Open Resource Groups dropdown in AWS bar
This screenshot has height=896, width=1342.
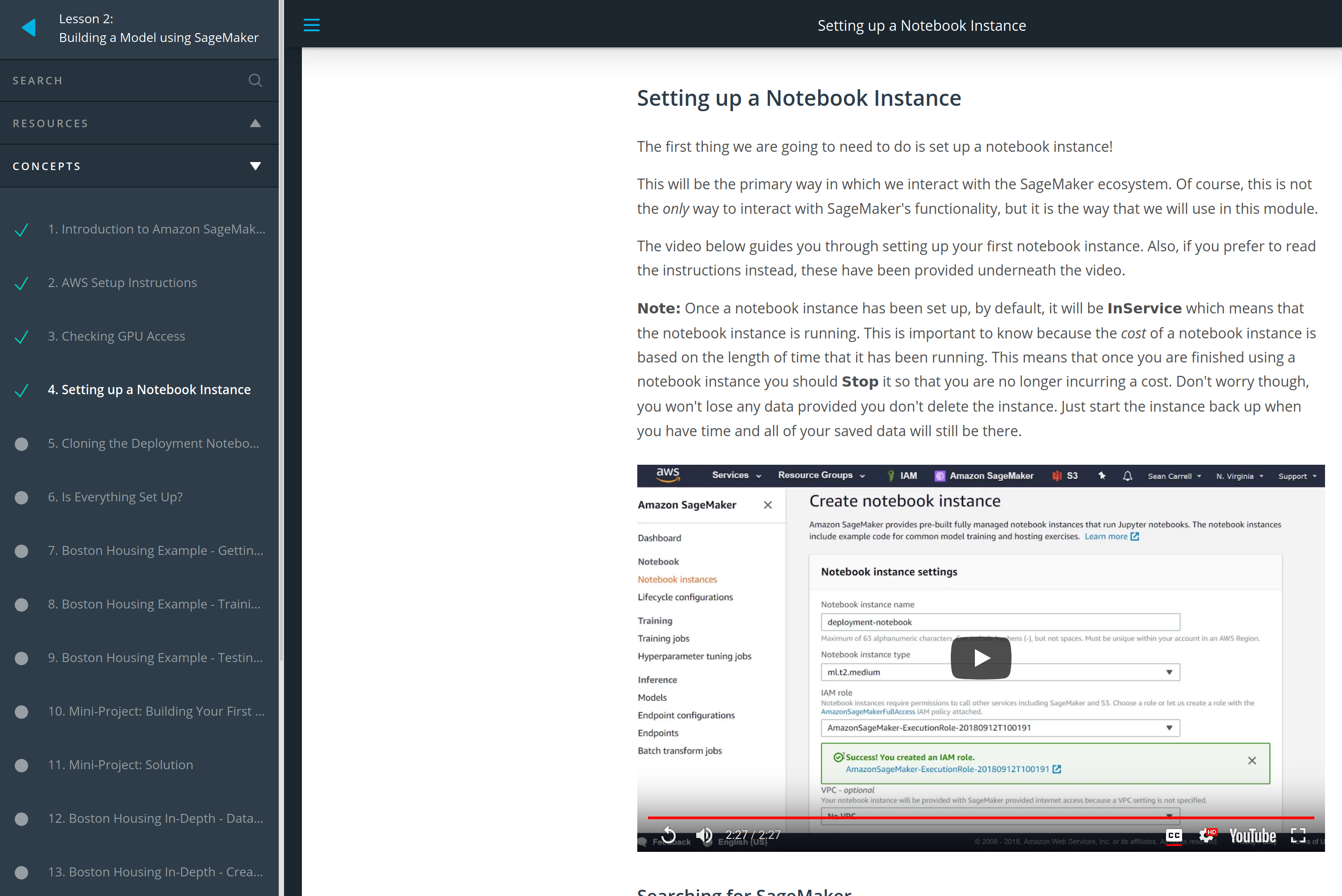[x=821, y=475]
